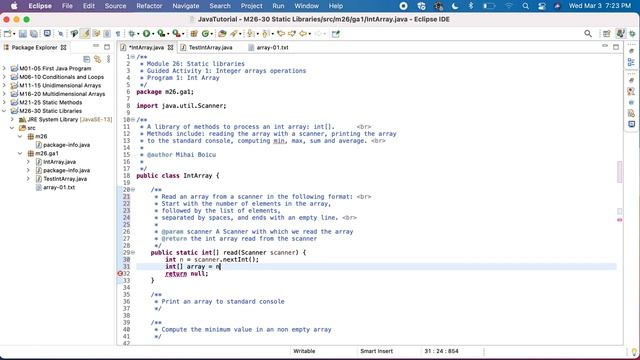Switch to the array-01.txt editor tab
The height and width of the screenshot is (360, 640).
click(272, 47)
